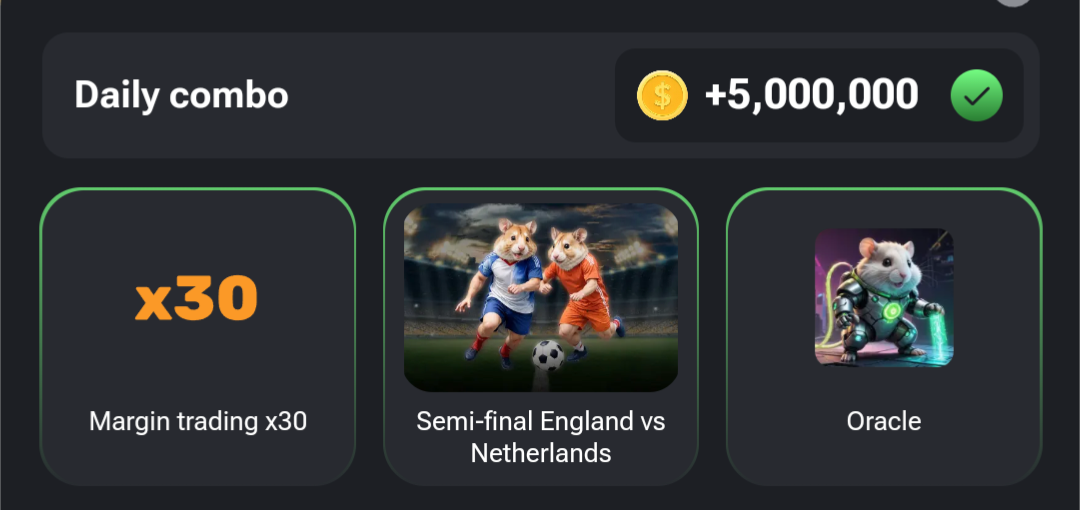Open Semi-final England vs Netherlands label
Image resolution: width=1080 pixels, height=510 pixels.
(x=541, y=437)
